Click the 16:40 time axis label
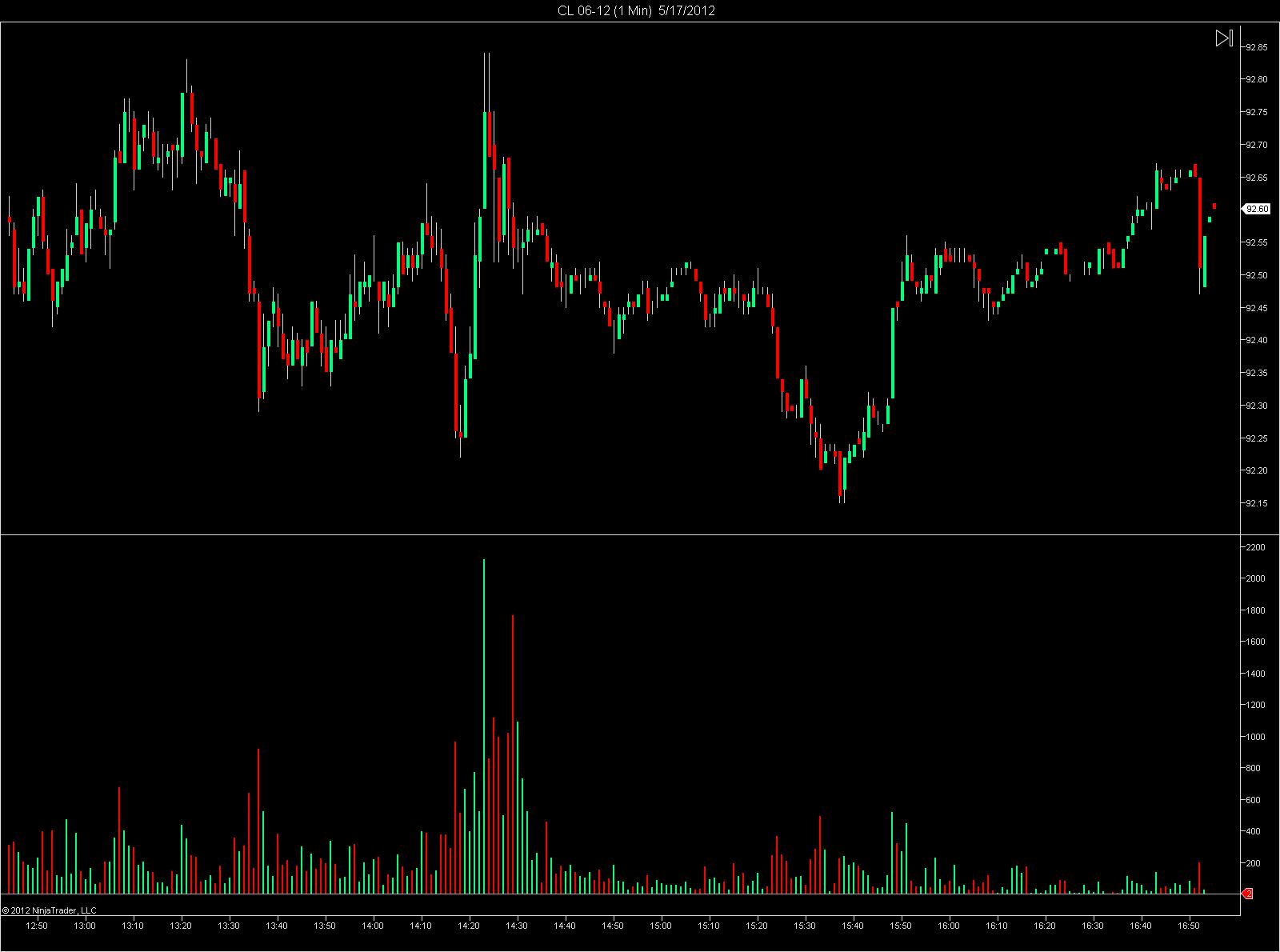 1141,926
